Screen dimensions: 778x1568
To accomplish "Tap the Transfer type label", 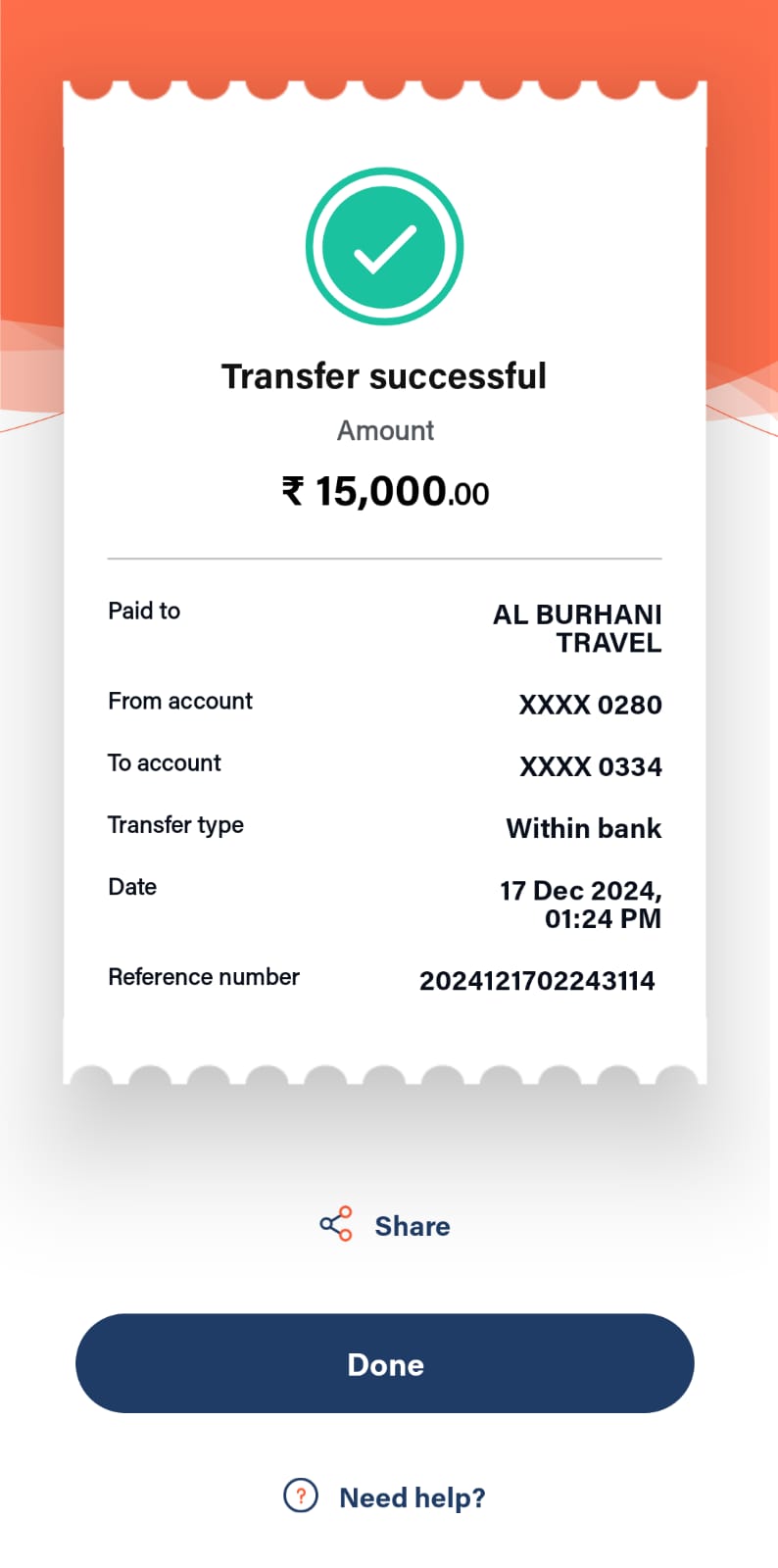I will coord(175,825).
